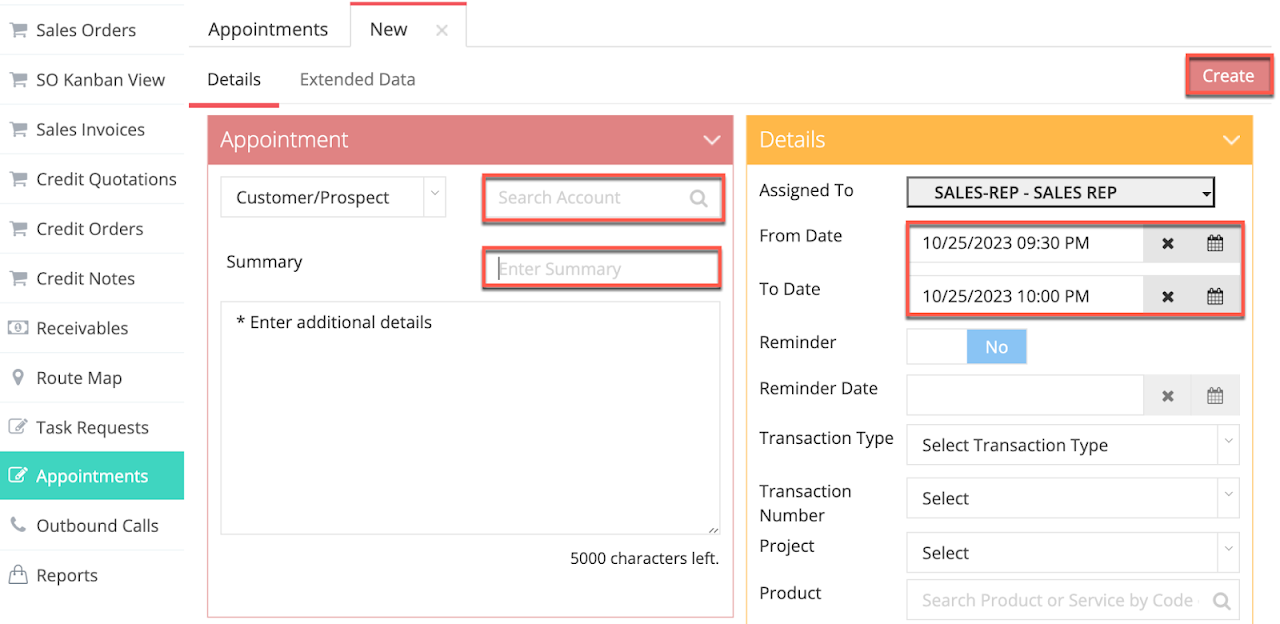Open calendar picker for From Date

1215,243
